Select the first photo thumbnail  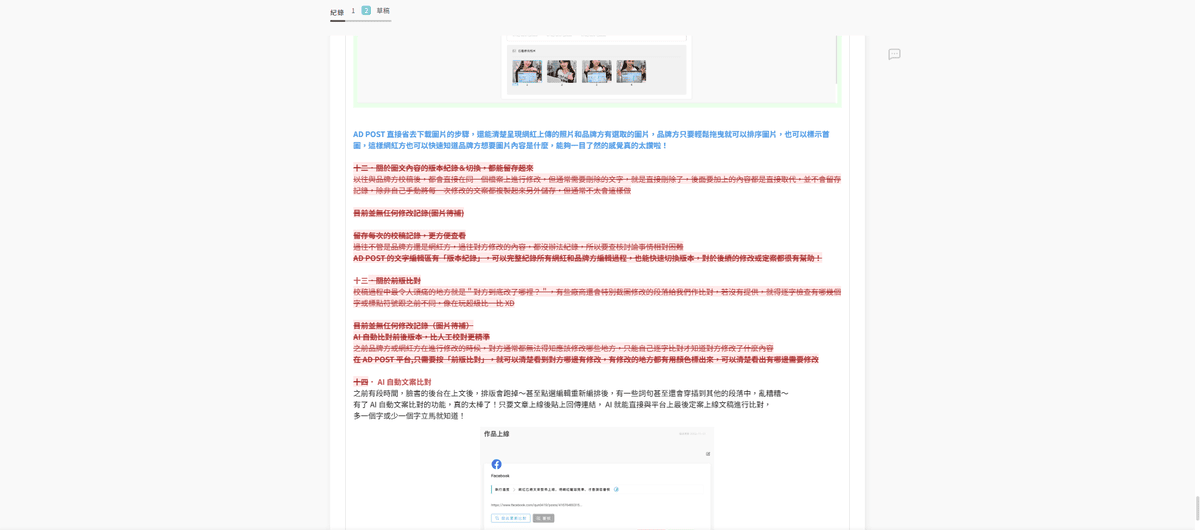(527, 71)
